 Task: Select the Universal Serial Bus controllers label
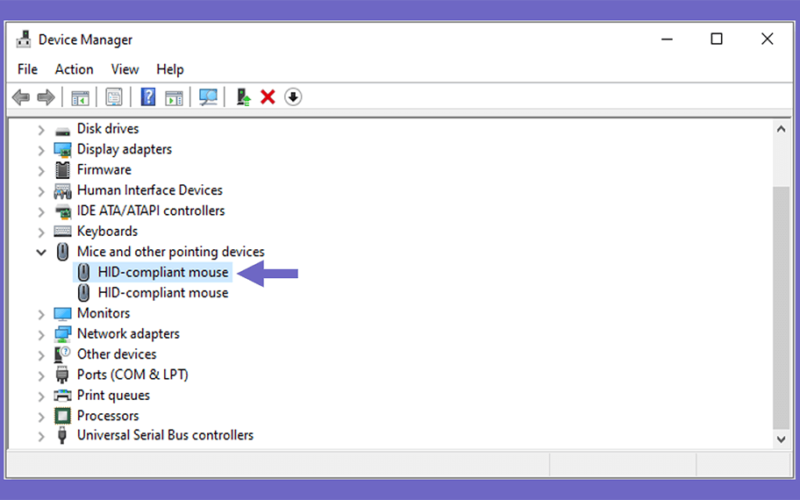165,435
